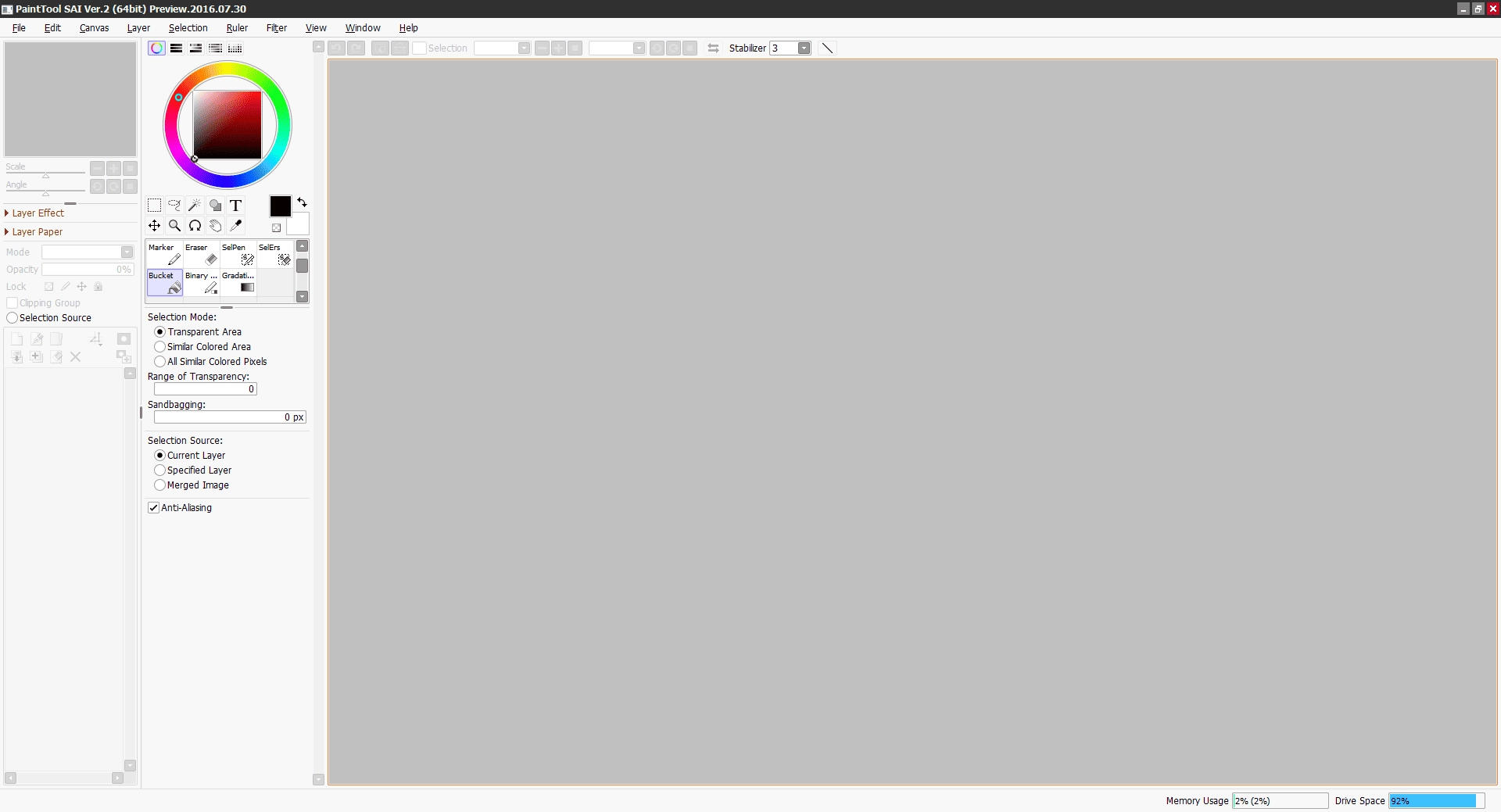The image size is (1501, 812).
Task: Select the Zoom magnifier tool
Action: 175,226
